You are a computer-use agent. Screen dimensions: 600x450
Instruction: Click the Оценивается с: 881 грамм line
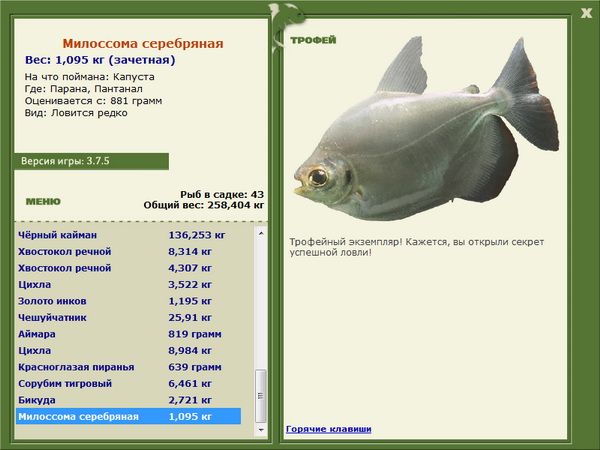[93, 101]
